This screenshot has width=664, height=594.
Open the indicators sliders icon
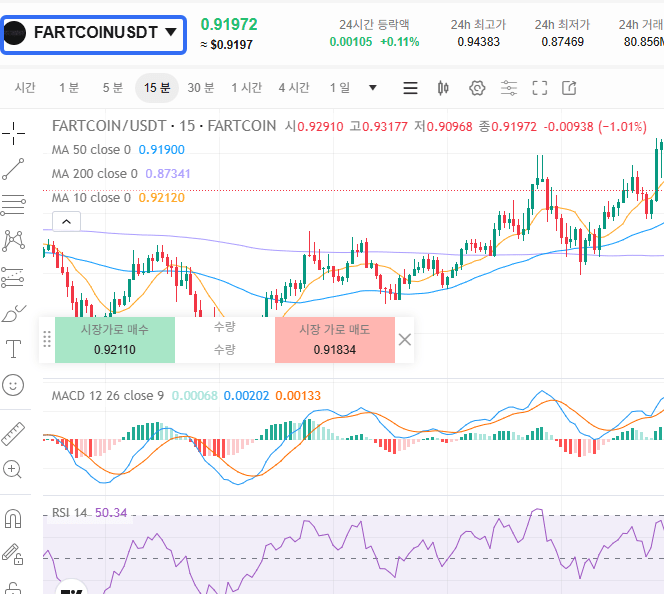pyautogui.click(x=509, y=88)
